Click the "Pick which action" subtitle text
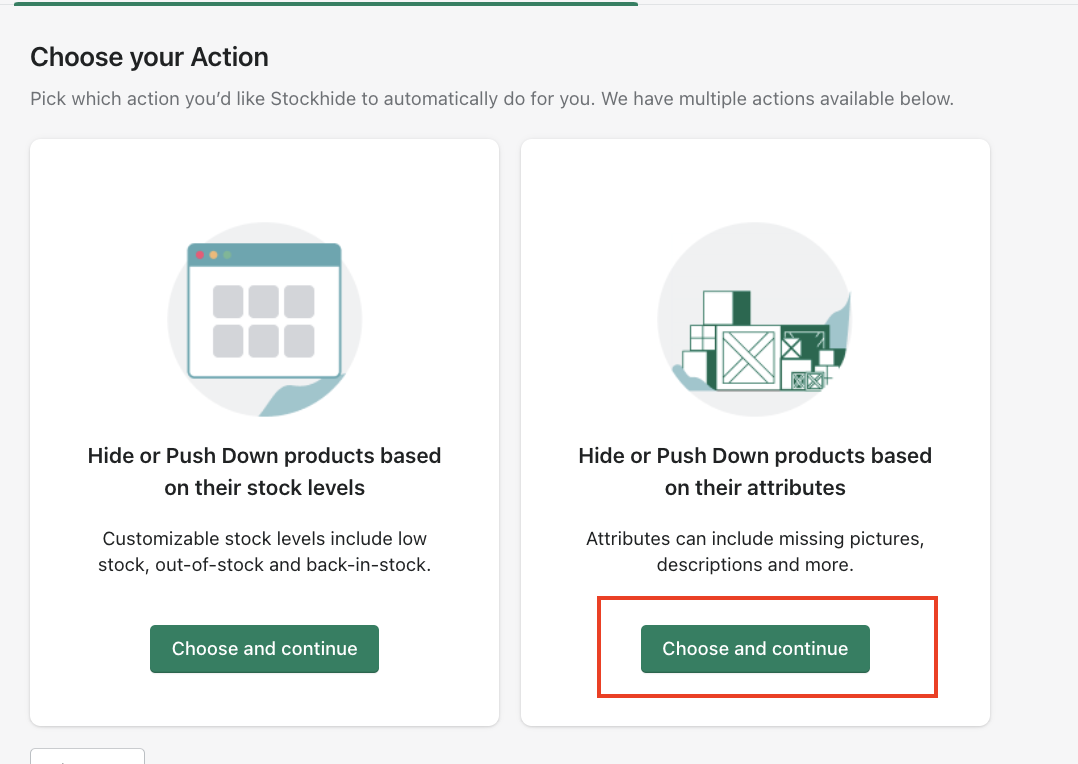Image resolution: width=1078 pixels, height=764 pixels. [492, 99]
